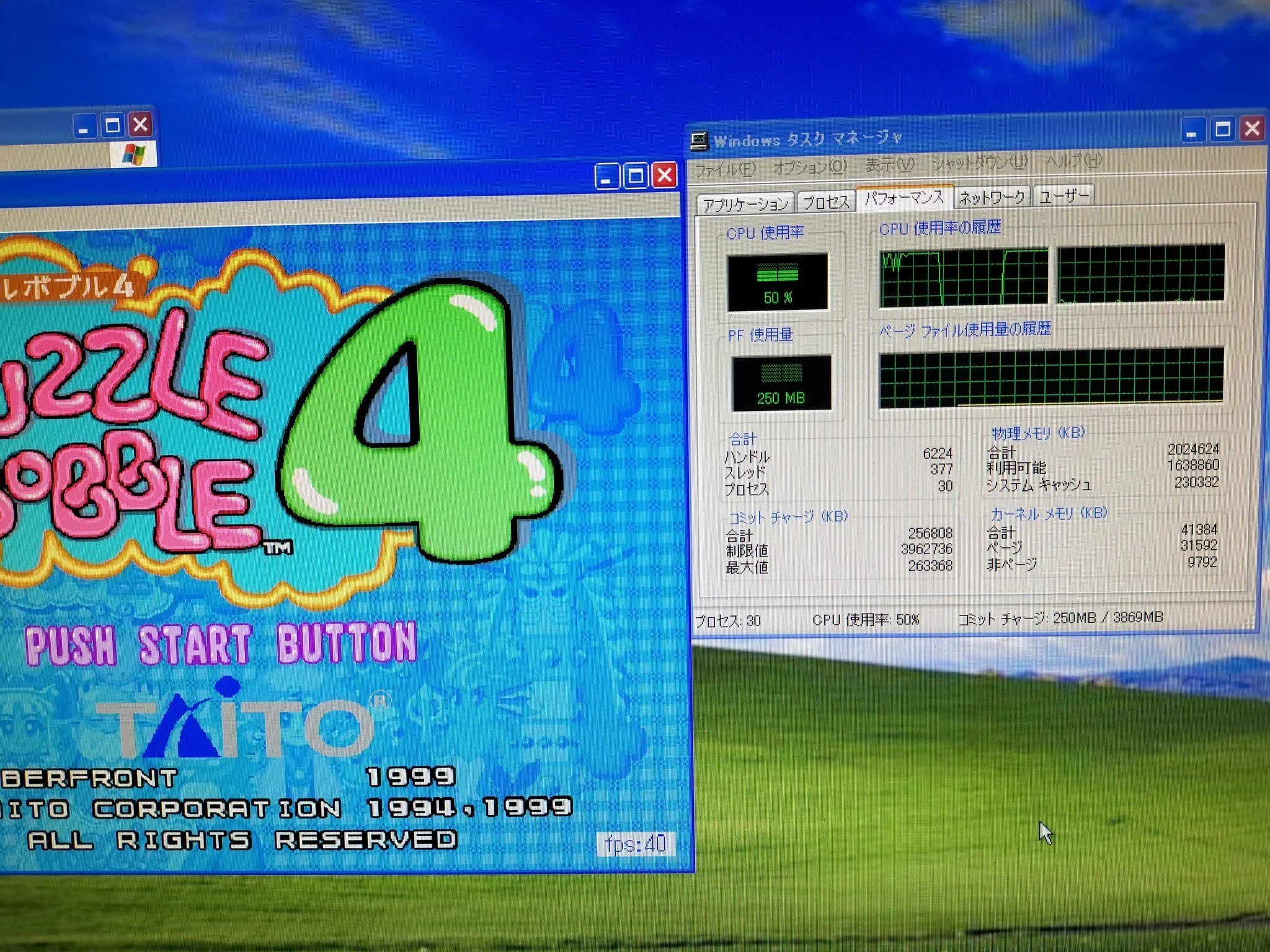Open the ファイル(F) menu in Task Manager
Viewport: 1270px width, 952px height.
pos(725,169)
